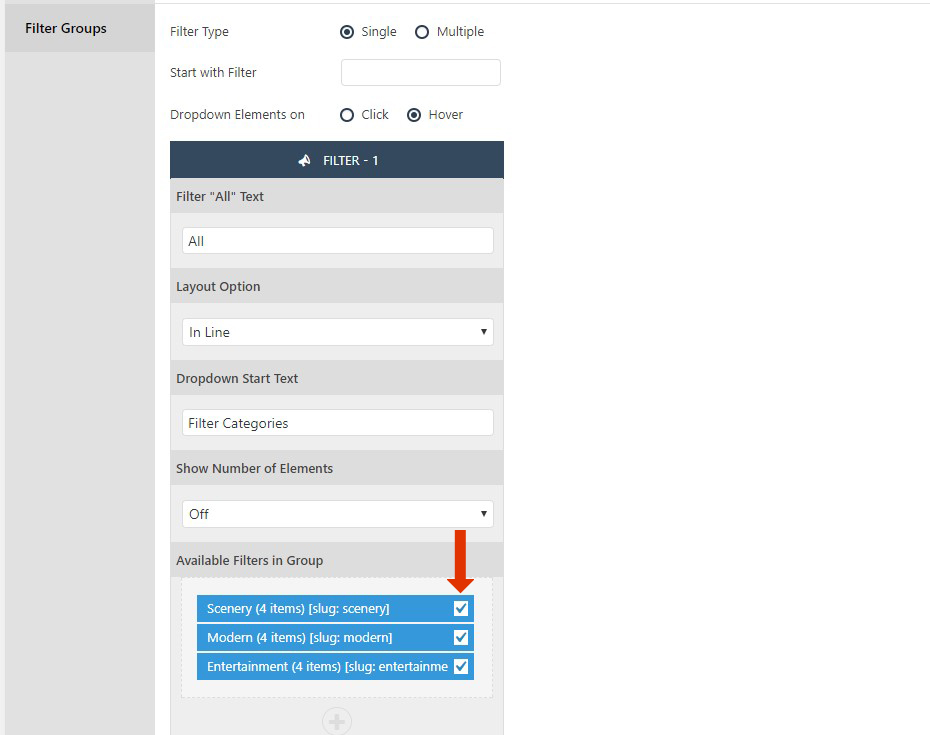Screen dimensions: 930x735
Task: Set dropdown elements to open on Hover
Action: (x=414, y=115)
